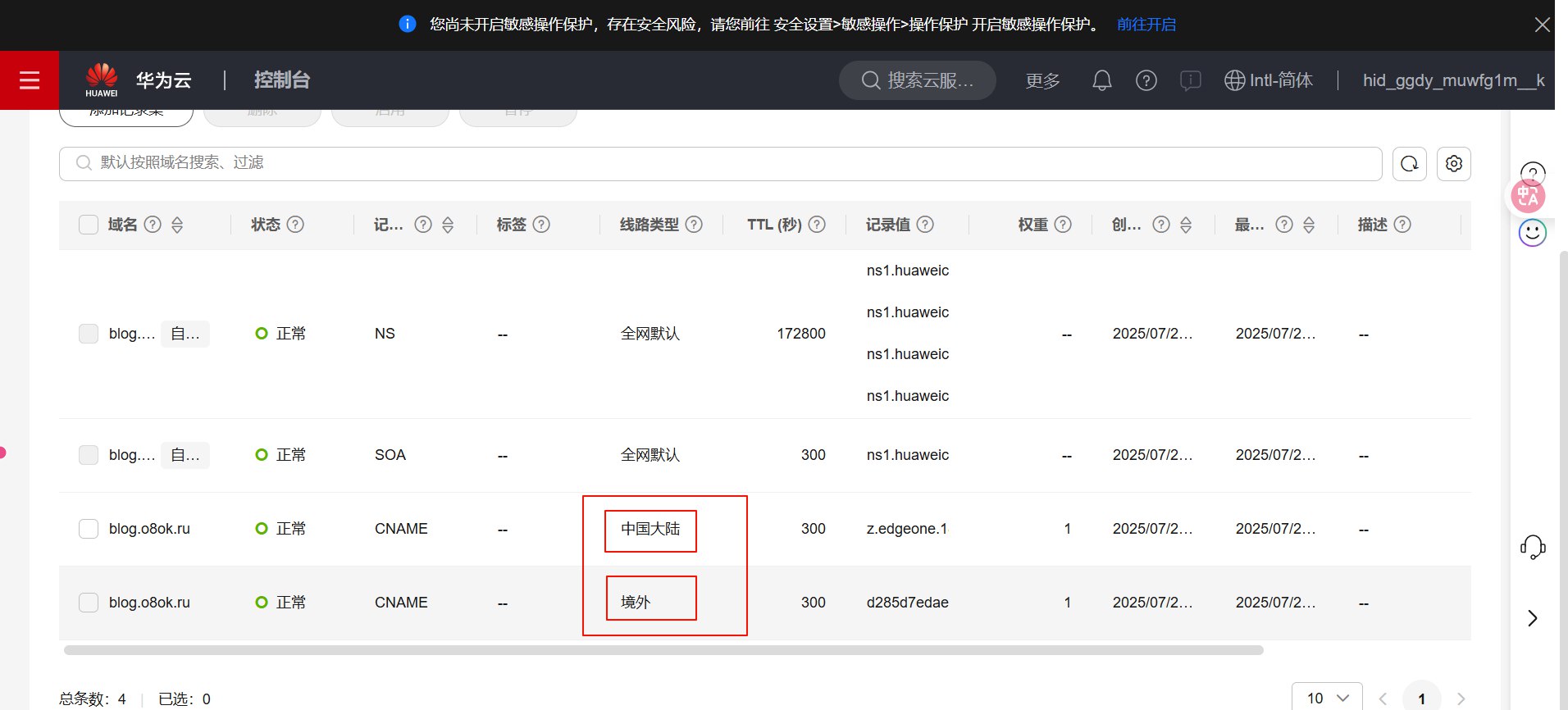Open table settings gear icon
This screenshot has width=1568, height=710.
(1453, 164)
